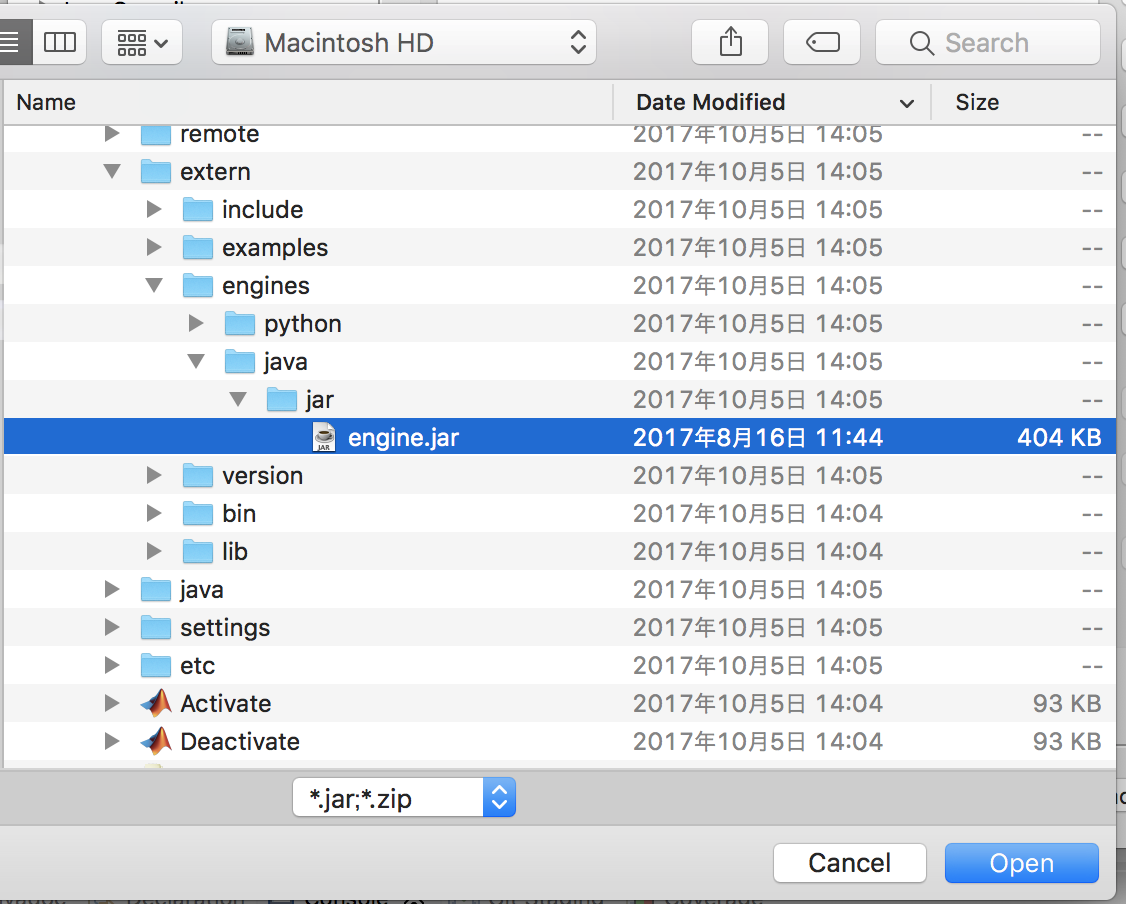The image size is (1126, 904).
Task: Expand the lib folder
Action: 154,551
